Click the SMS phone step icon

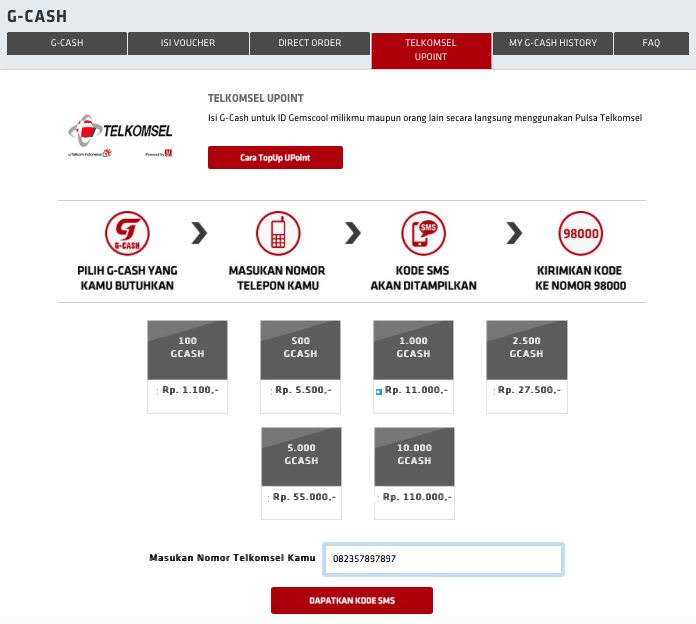(423, 233)
